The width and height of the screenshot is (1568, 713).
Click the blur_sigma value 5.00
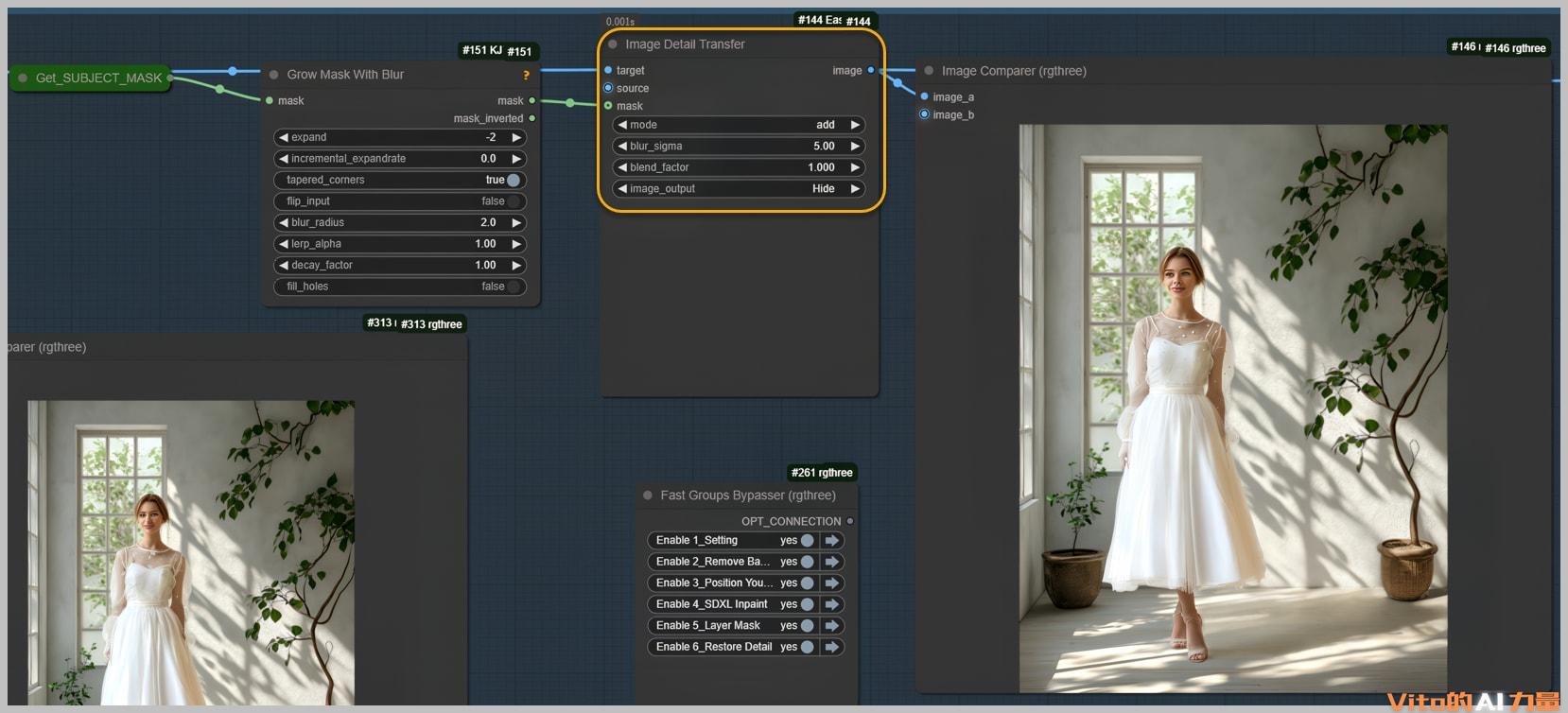click(x=824, y=147)
